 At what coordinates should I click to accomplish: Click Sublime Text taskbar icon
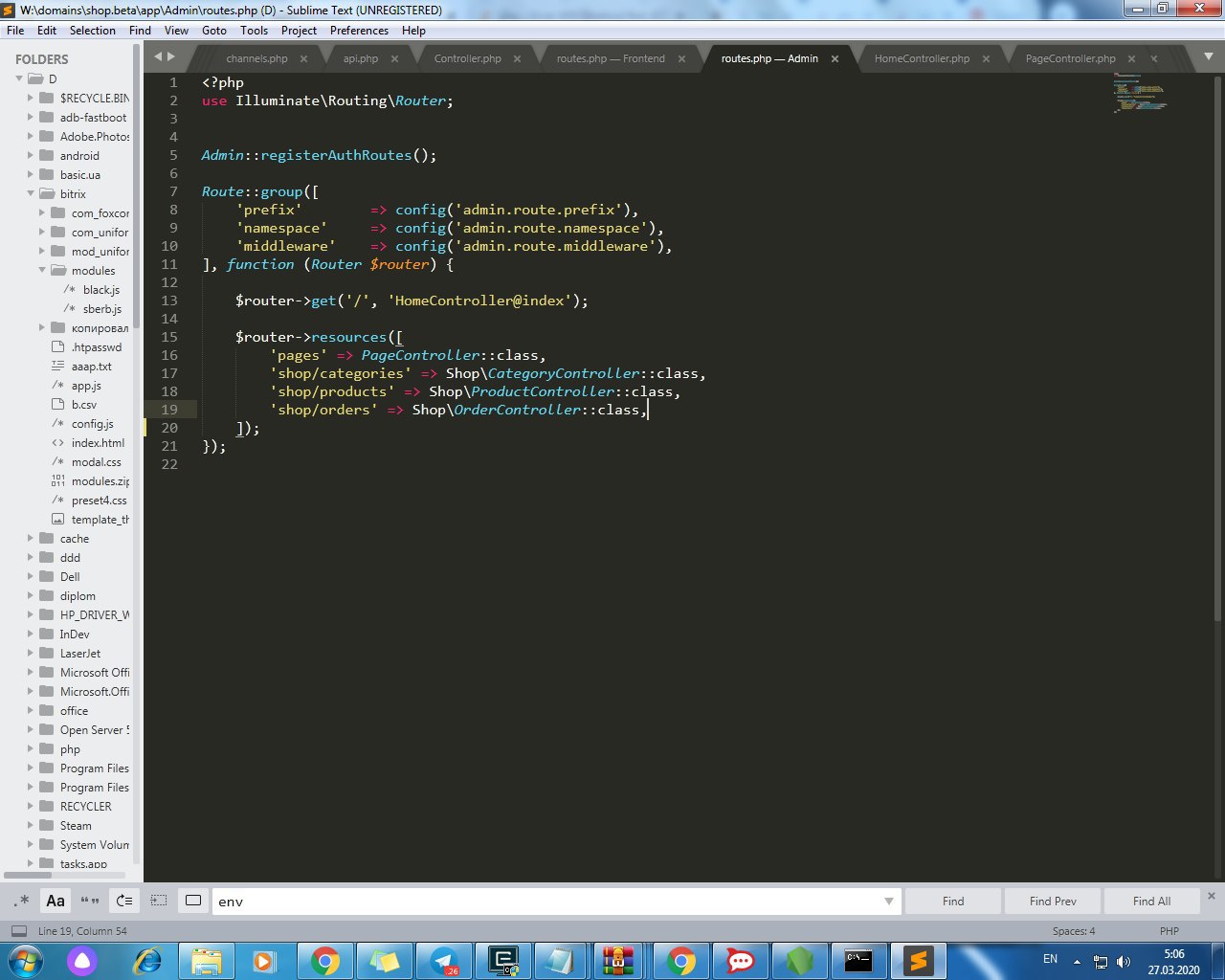tap(919, 960)
